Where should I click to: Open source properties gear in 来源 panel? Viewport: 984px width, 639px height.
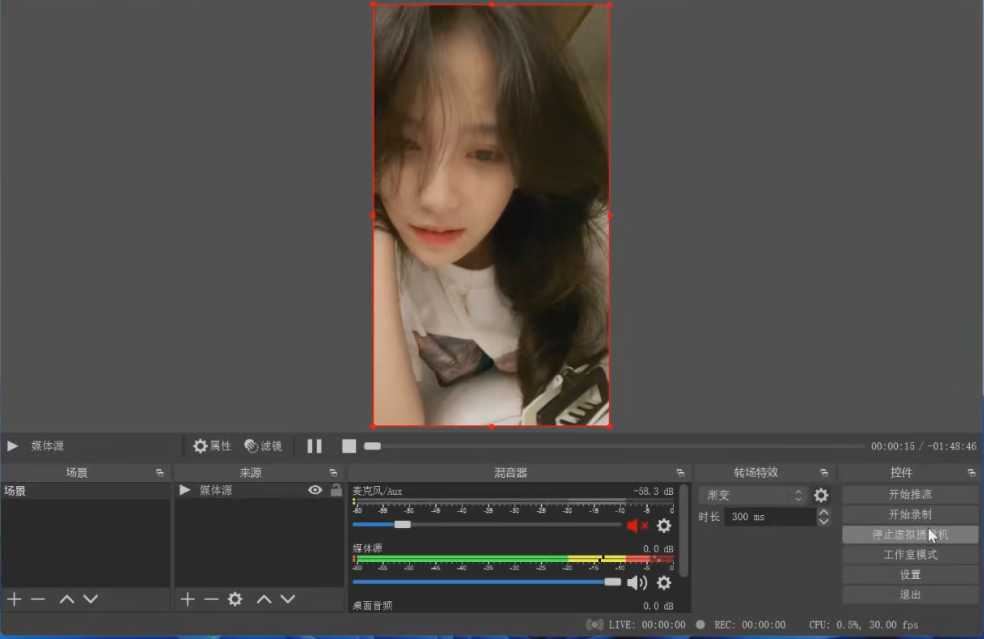[x=235, y=599]
